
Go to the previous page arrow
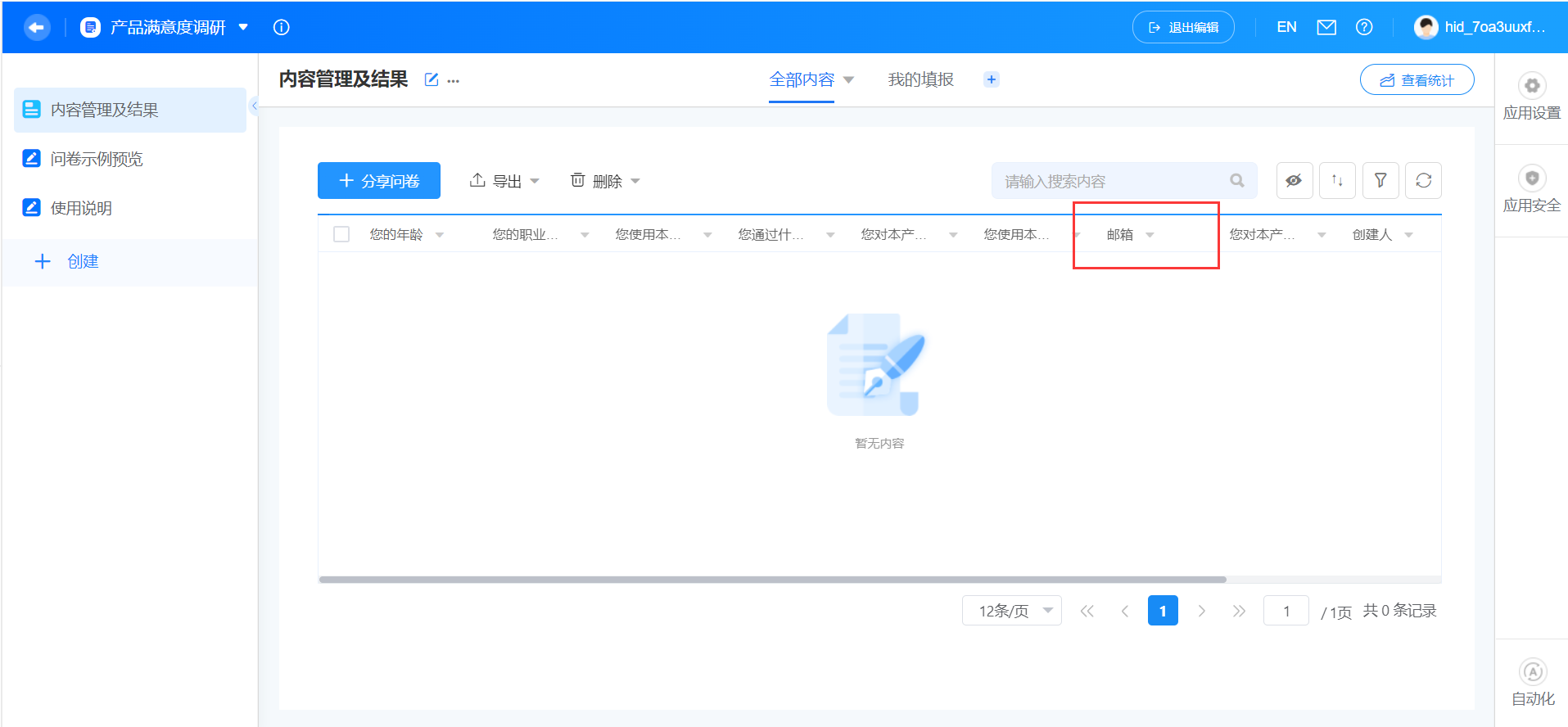point(1125,611)
